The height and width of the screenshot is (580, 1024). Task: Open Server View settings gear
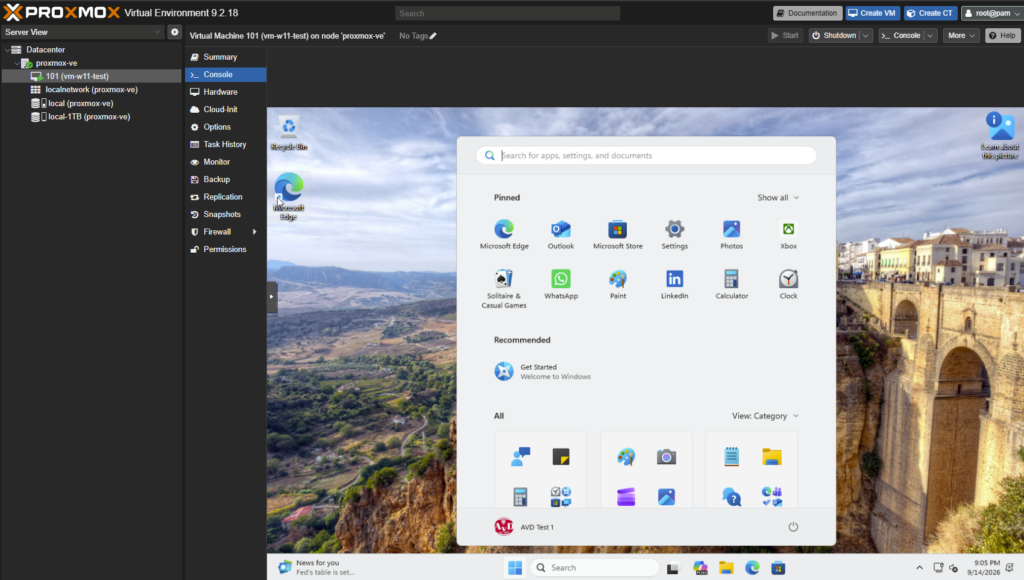[x=174, y=31]
